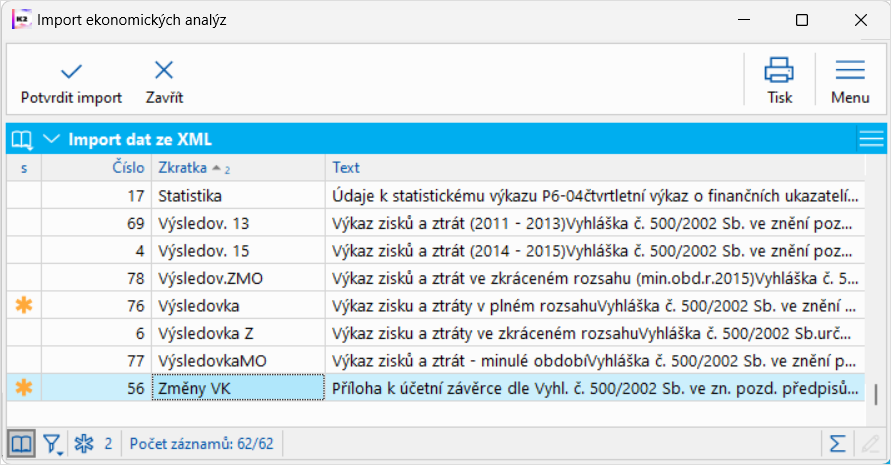
Task: Toggle the star mark on Změny VK row
Action: 24,388
